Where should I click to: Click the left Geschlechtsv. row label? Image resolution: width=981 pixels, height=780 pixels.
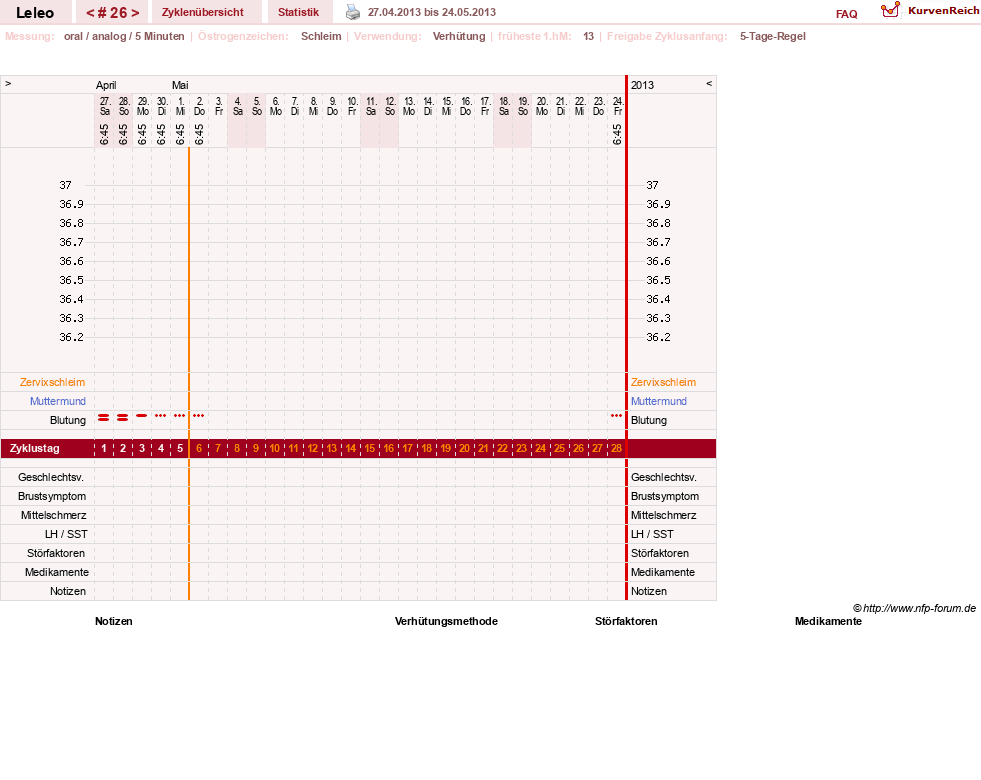(51, 477)
